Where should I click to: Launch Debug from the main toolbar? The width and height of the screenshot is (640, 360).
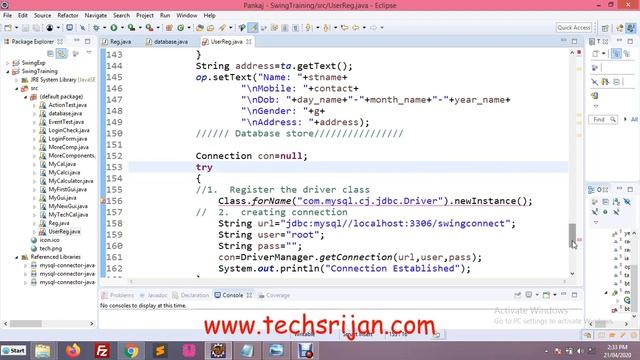[96, 28]
